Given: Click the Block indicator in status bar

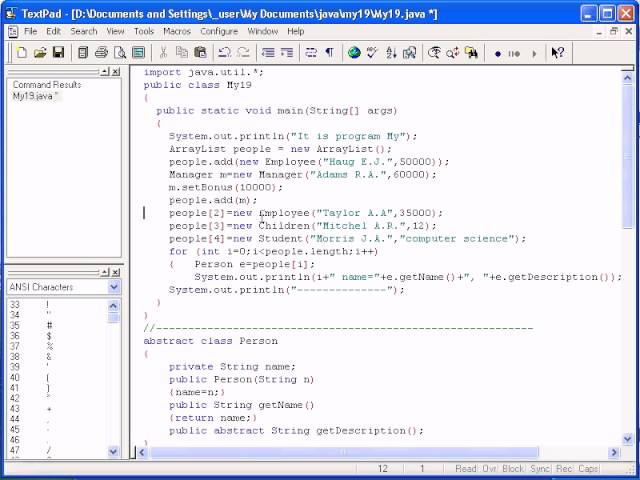Looking at the screenshot, I should point(513,469).
